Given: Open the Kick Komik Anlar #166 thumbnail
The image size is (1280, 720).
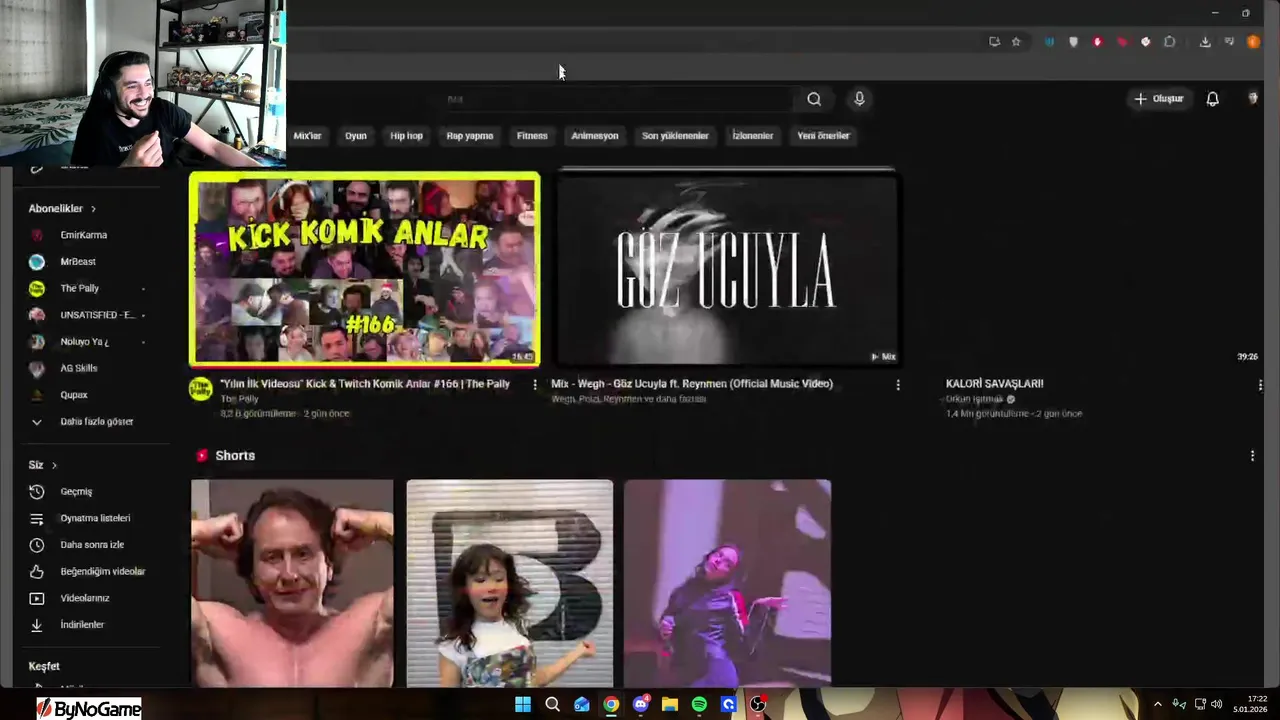Looking at the screenshot, I should pyautogui.click(x=365, y=270).
